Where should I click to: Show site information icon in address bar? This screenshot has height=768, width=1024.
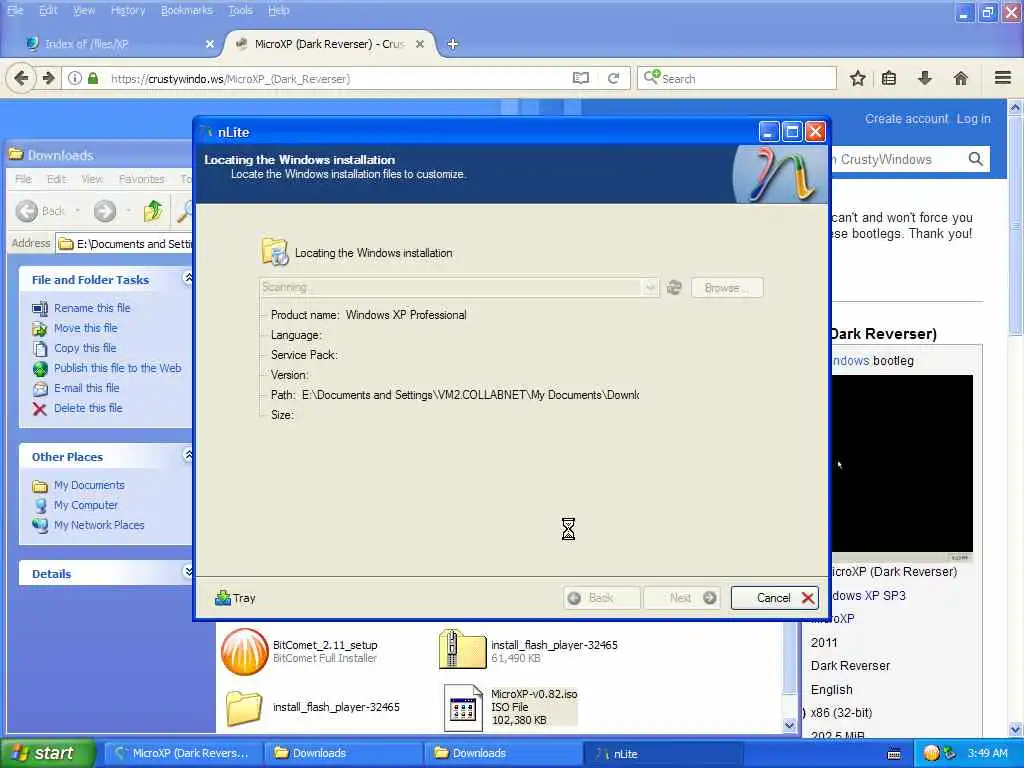(75, 78)
